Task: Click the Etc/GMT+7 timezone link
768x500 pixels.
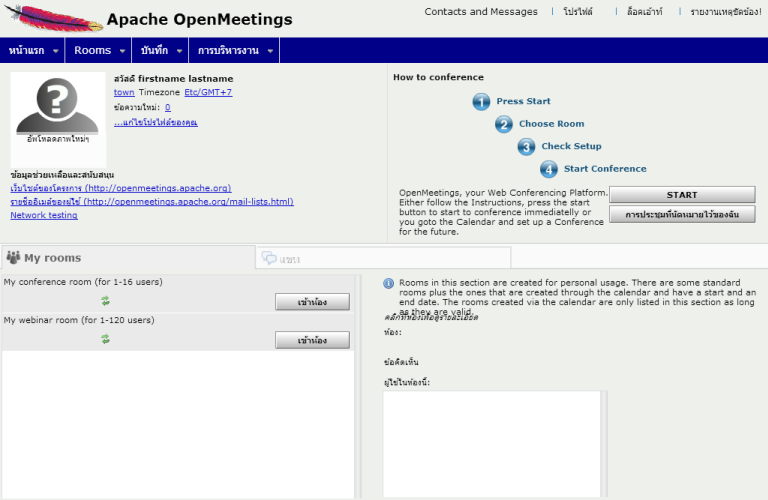Action: pyautogui.click(x=208, y=92)
